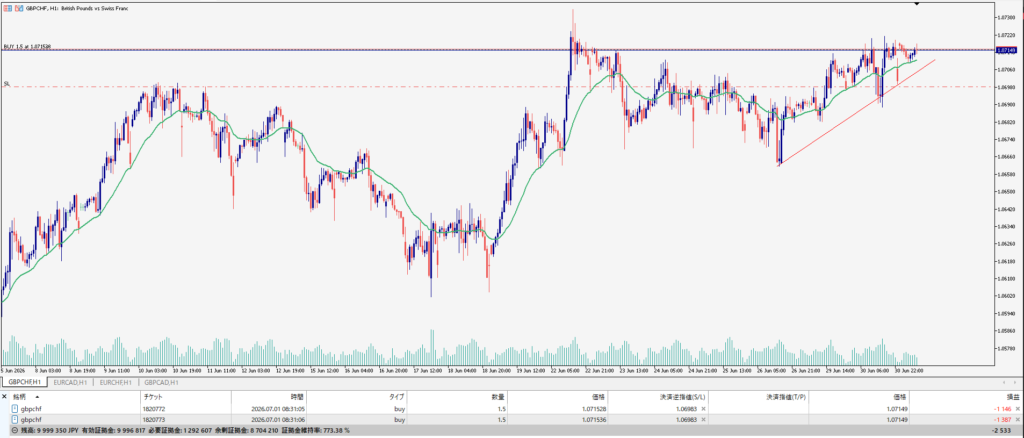Sort positions by 損益 column header
The image size is (1024, 438).
pos(965,396)
